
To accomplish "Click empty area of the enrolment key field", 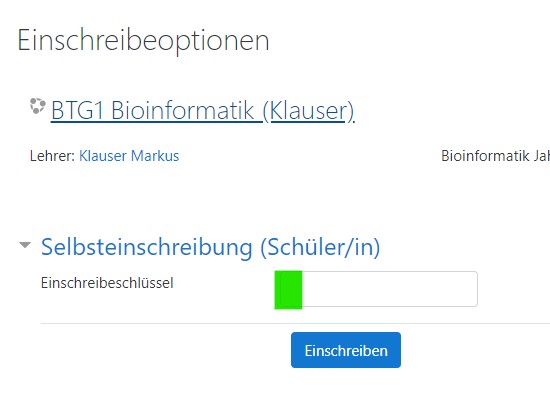I will (x=389, y=289).
